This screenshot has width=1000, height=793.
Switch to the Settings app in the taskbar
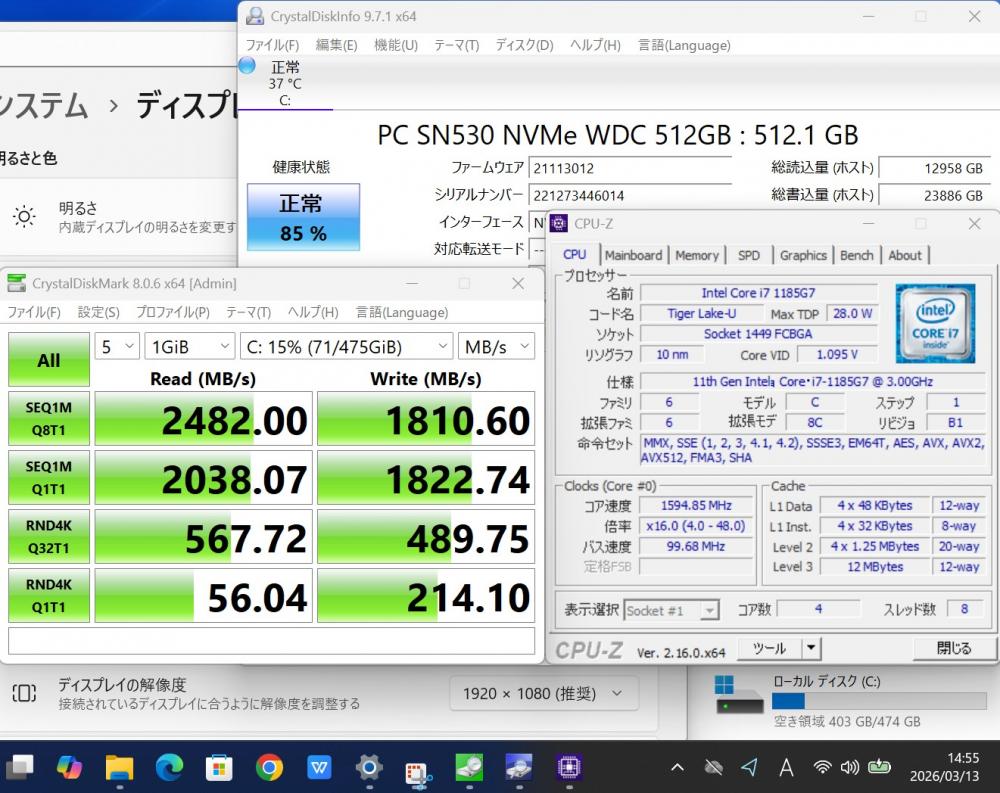pos(369,767)
